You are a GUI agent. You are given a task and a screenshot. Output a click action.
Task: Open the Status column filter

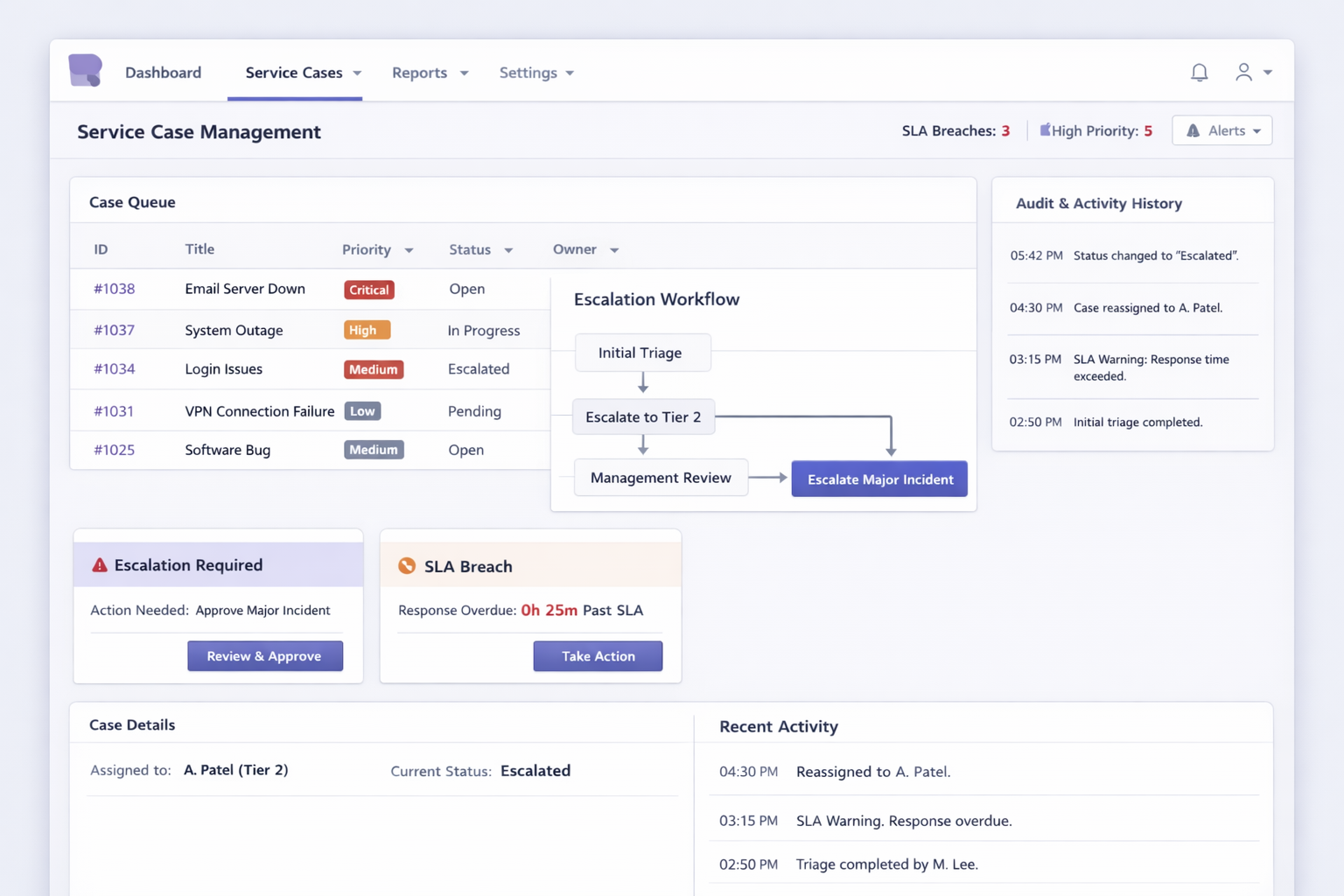tap(508, 250)
